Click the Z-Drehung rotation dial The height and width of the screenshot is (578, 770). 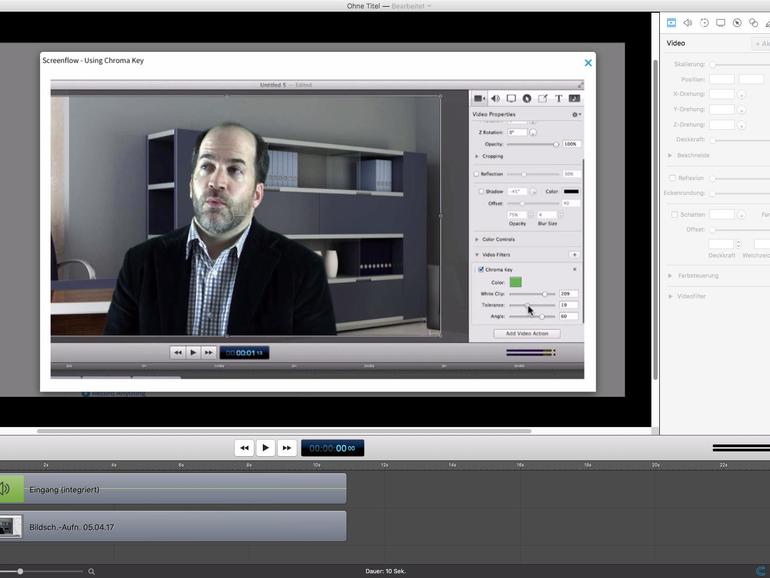coord(742,125)
